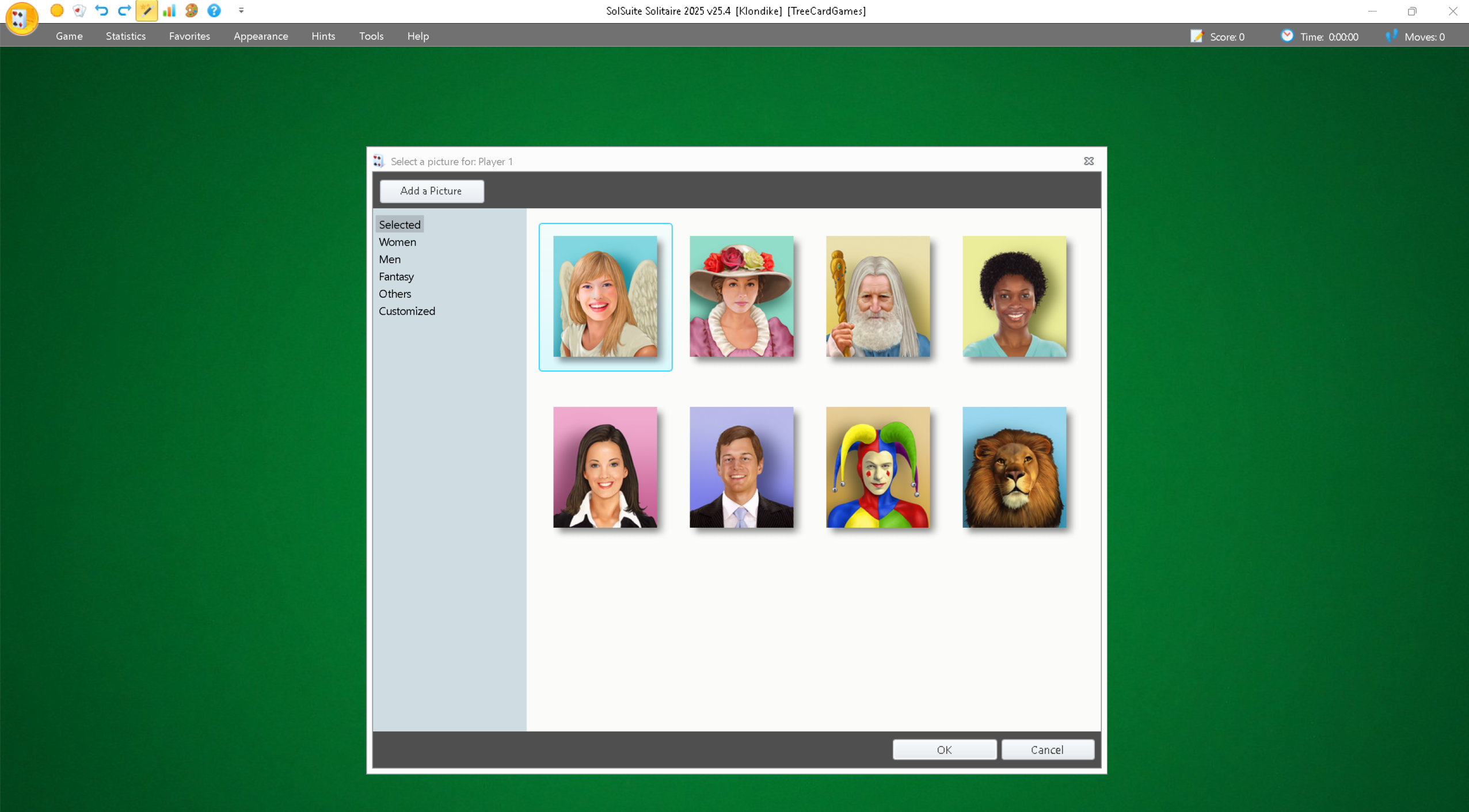Click the Score: 0 status text
Screen dimensions: 1469x812
(x=1227, y=37)
